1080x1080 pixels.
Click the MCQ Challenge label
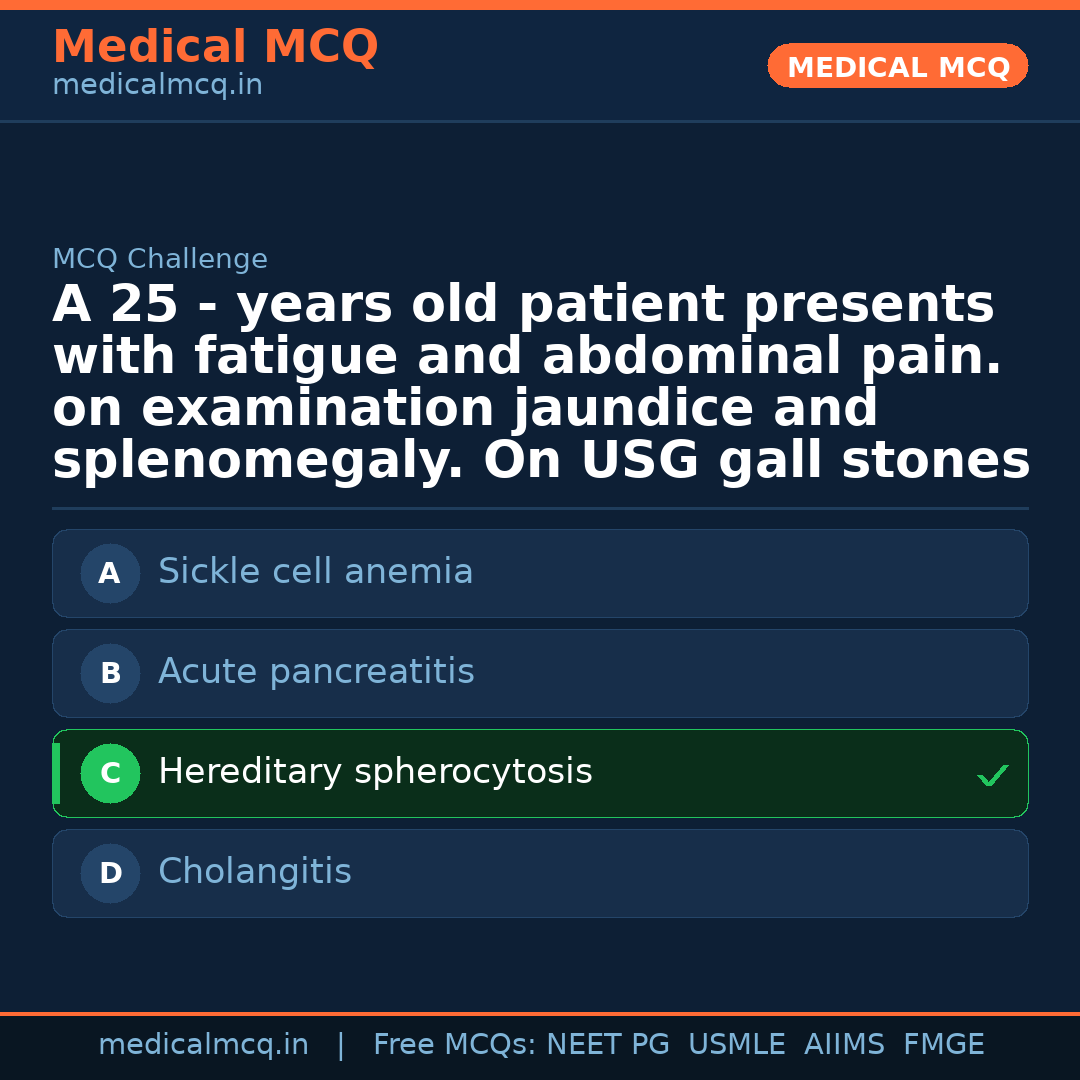pyautogui.click(x=160, y=260)
